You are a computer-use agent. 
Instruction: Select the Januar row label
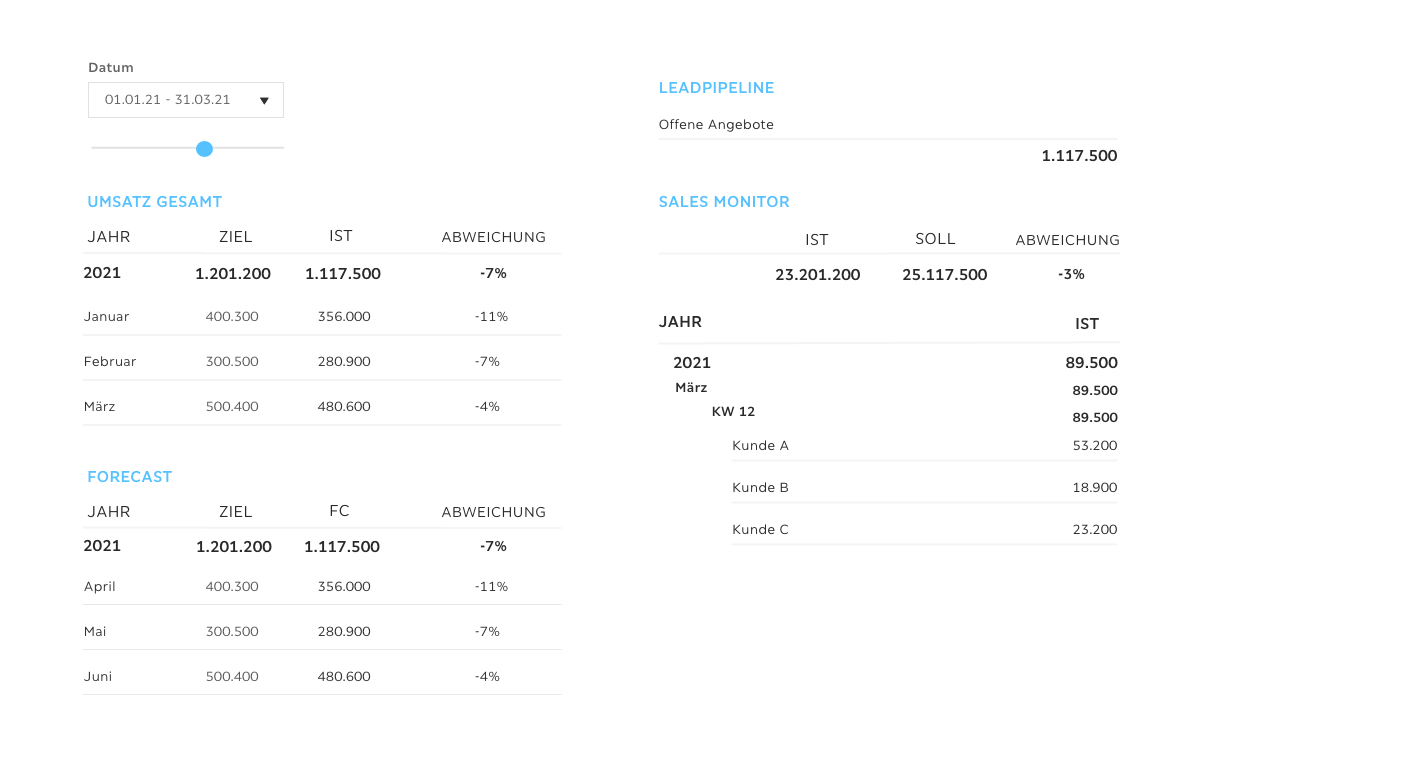(107, 317)
